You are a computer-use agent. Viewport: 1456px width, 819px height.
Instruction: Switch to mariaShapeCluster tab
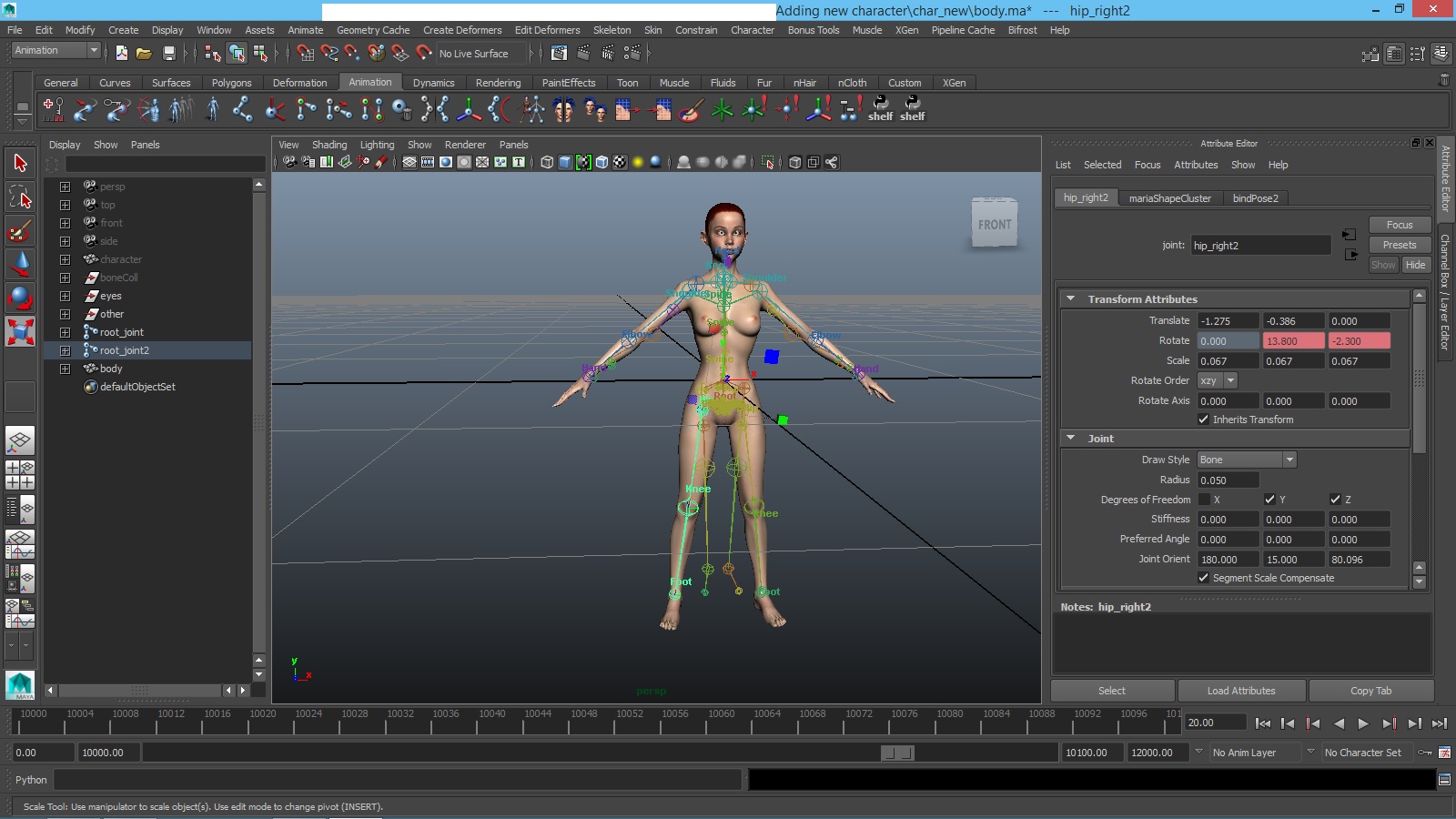1170,198
